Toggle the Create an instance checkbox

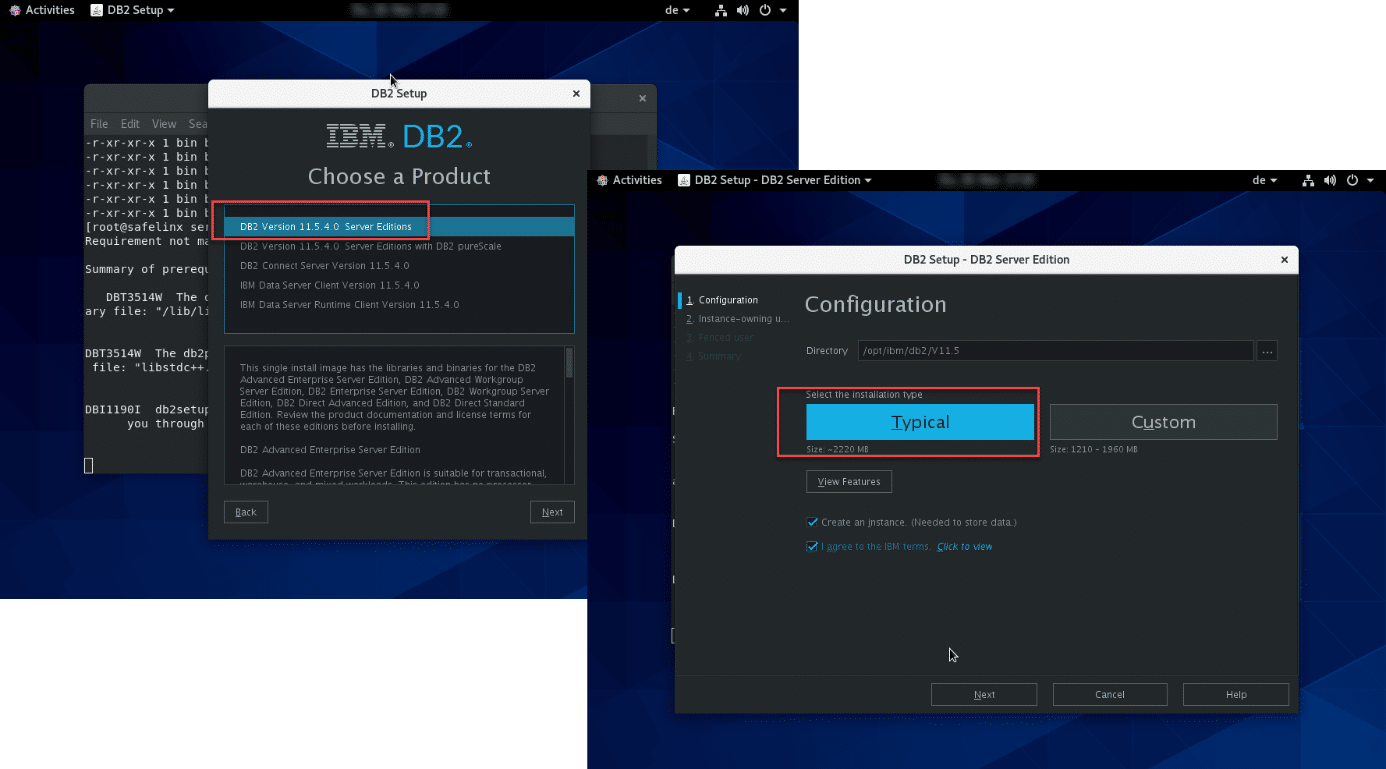tap(813, 522)
